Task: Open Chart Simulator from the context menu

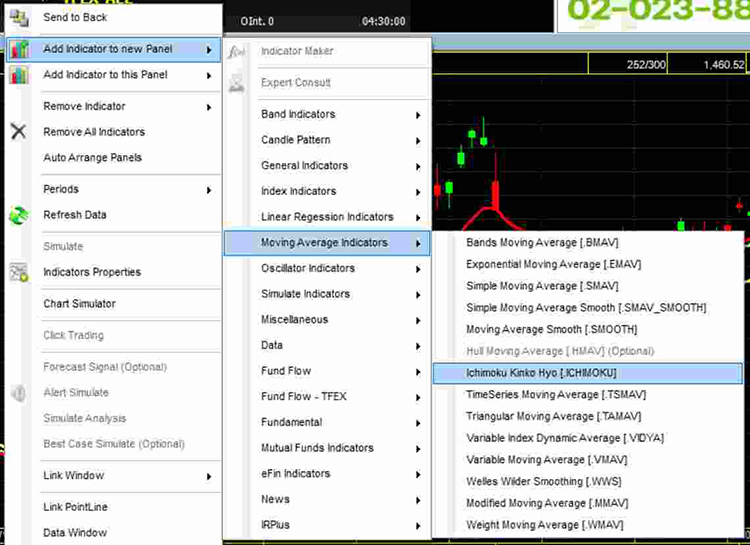Action: (x=79, y=304)
